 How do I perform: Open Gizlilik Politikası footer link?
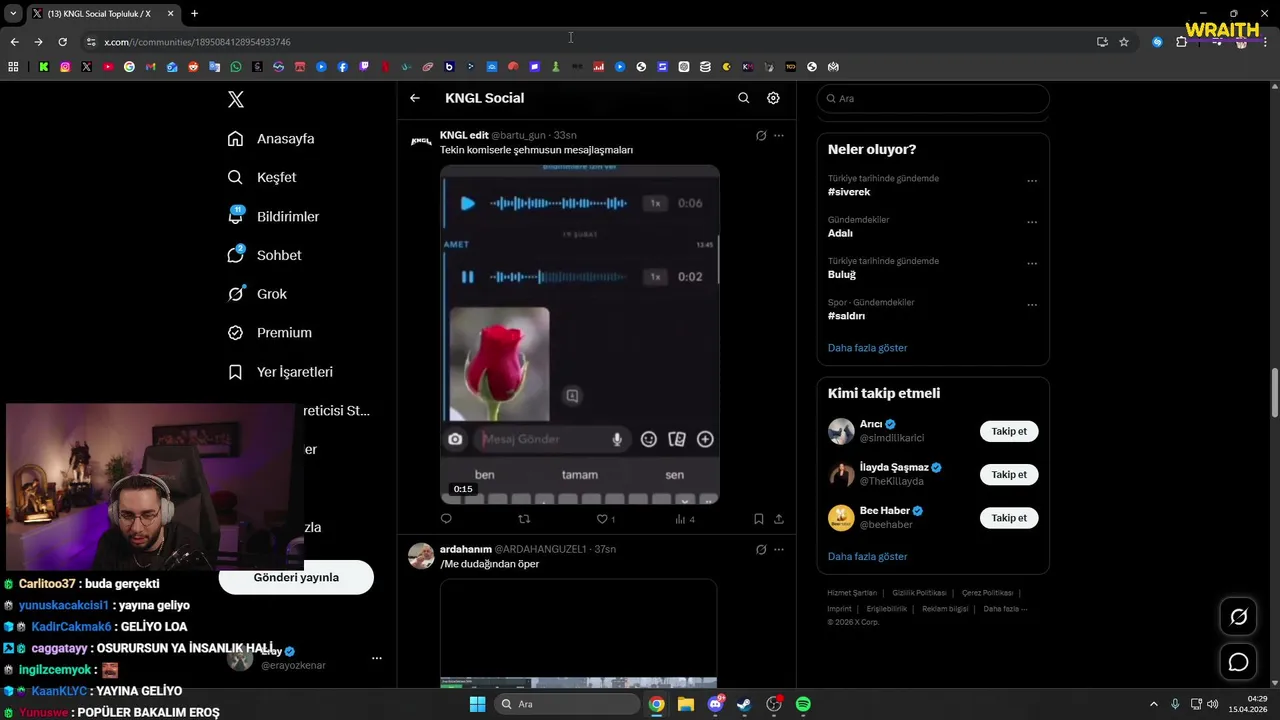(x=918, y=593)
